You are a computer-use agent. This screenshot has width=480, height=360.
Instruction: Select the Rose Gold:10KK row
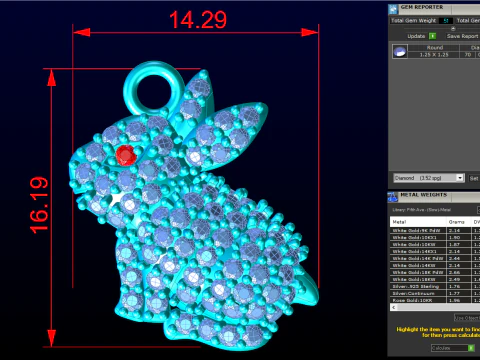tap(435, 300)
